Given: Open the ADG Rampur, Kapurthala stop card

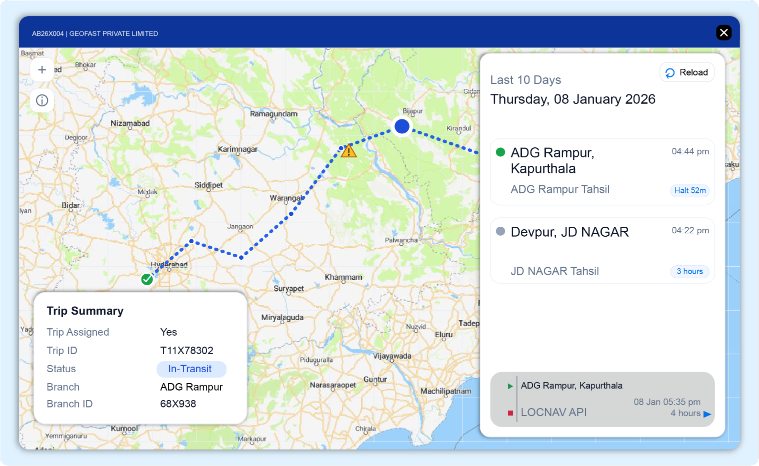Looking at the screenshot, I should click(600, 172).
